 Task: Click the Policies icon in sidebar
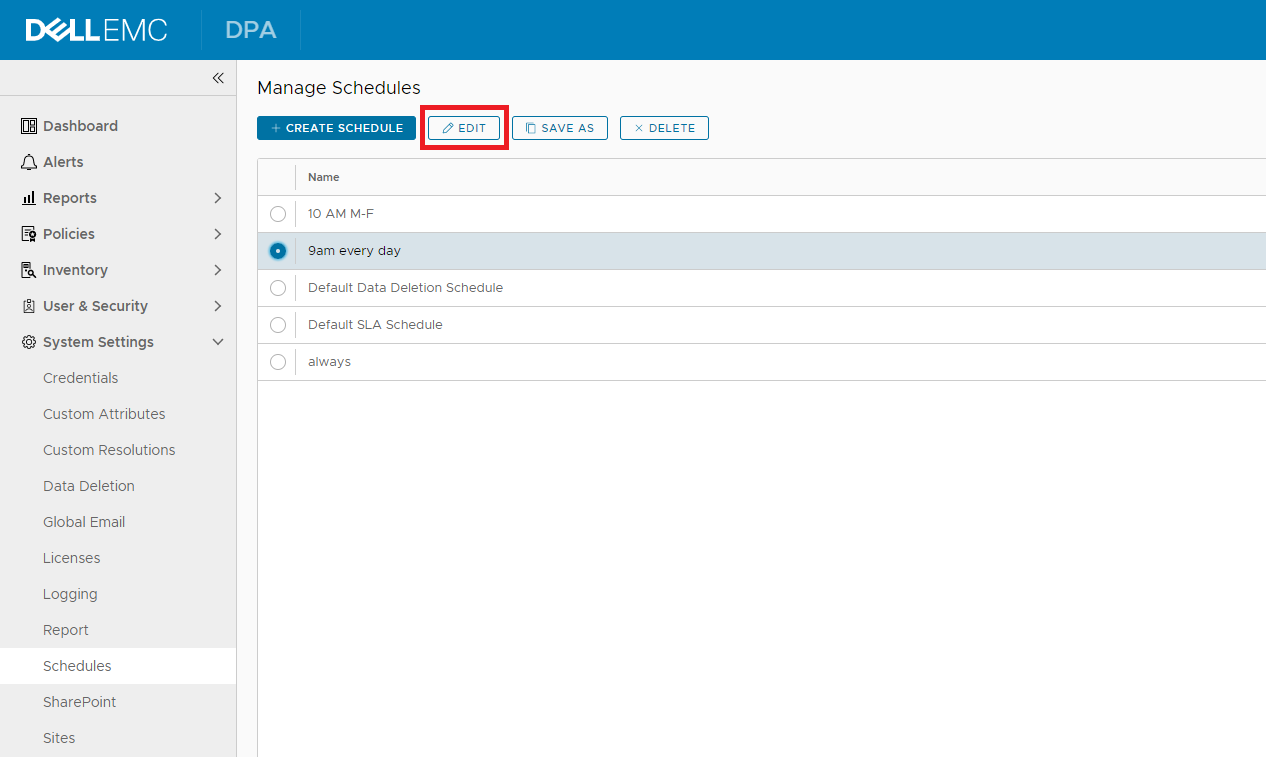pyautogui.click(x=29, y=234)
